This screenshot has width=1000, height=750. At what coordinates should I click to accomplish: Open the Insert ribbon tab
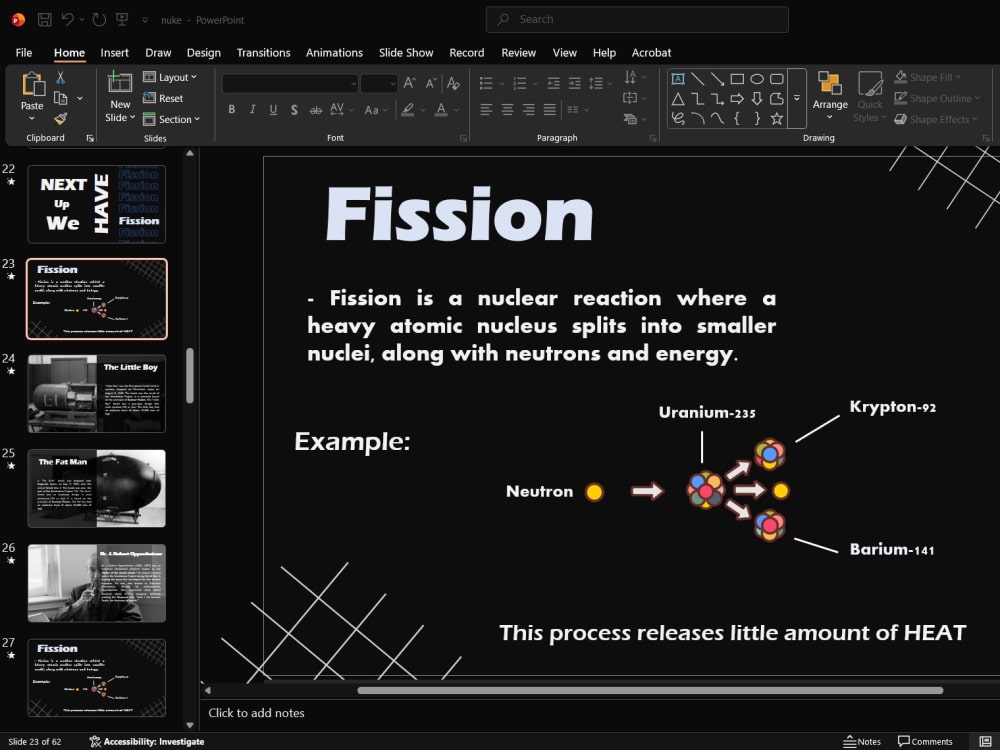[114, 53]
